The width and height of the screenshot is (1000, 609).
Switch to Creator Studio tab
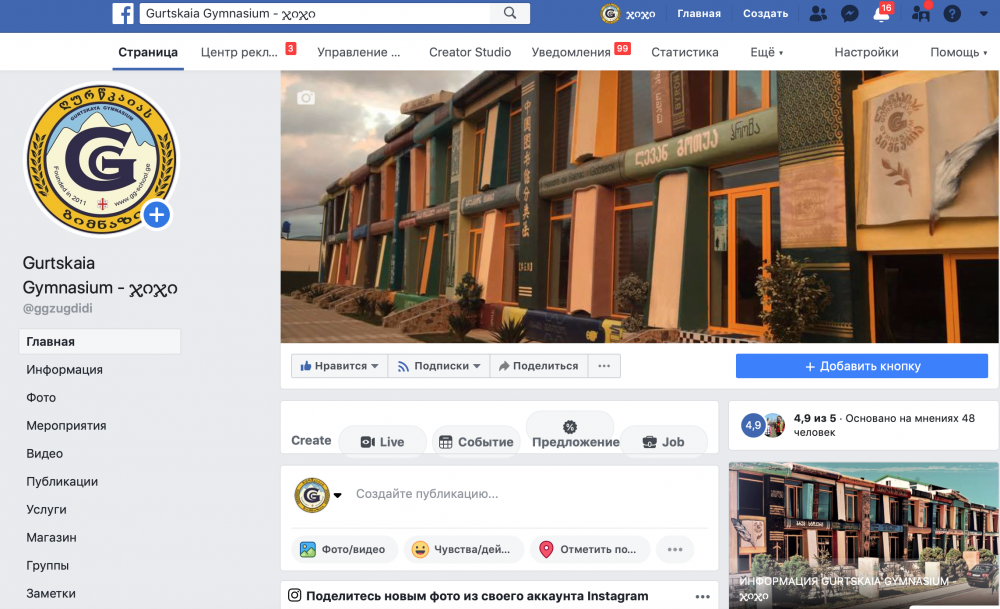(470, 52)
